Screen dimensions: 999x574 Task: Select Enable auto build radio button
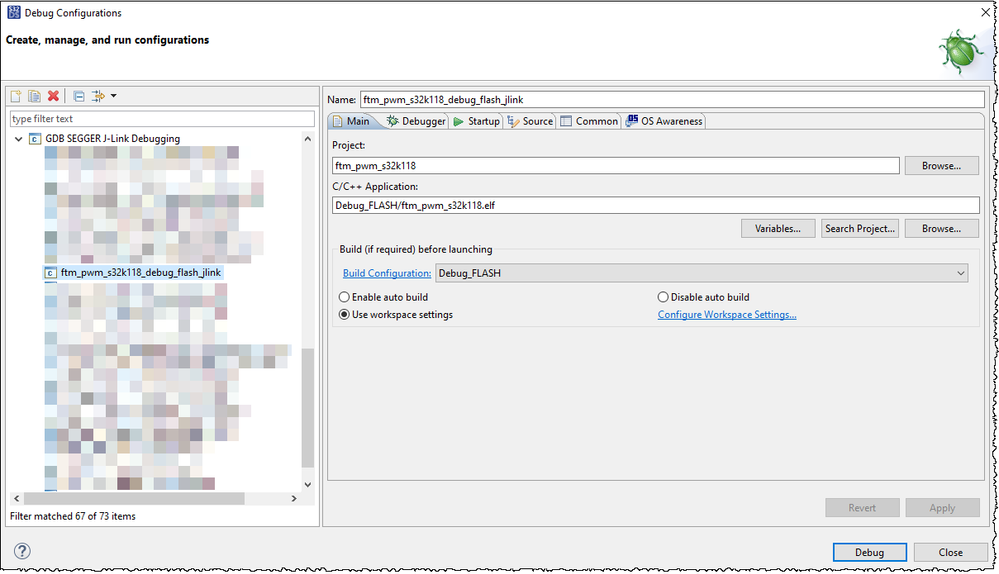point(344,297)
